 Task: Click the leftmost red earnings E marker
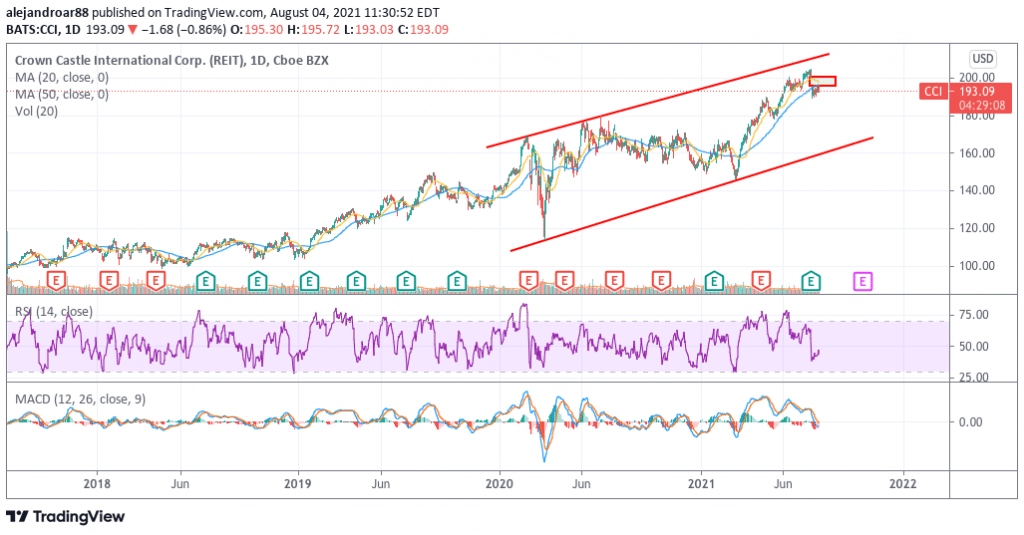click(56, 282)
